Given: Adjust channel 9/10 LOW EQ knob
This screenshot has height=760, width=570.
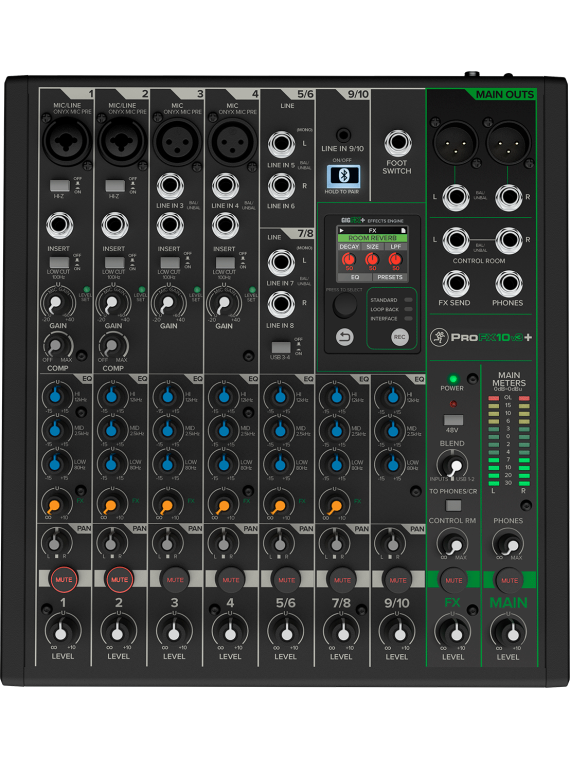Looking at the screenshot, I should [x=392, y=464].
